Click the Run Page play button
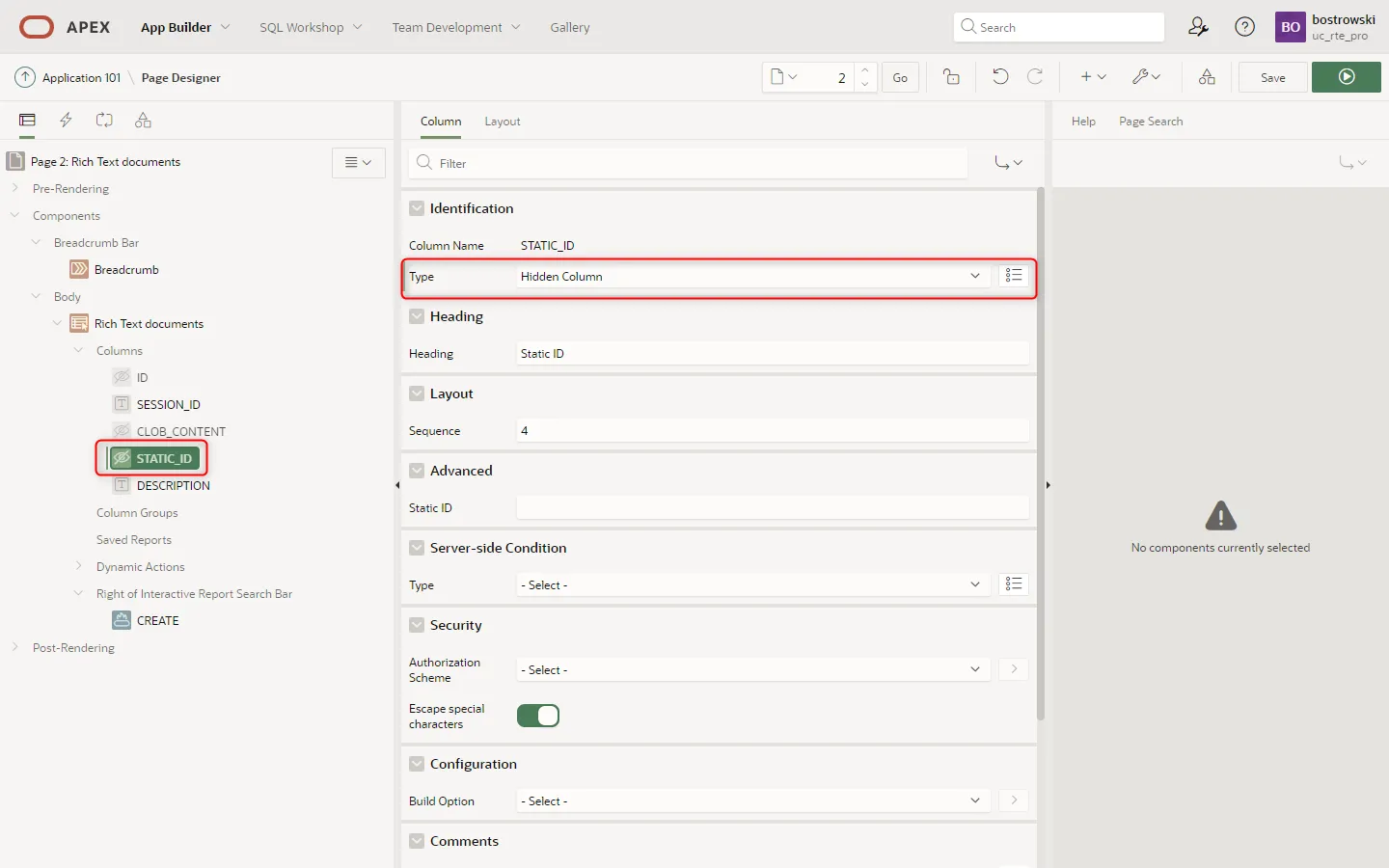 click(1346, 77)
